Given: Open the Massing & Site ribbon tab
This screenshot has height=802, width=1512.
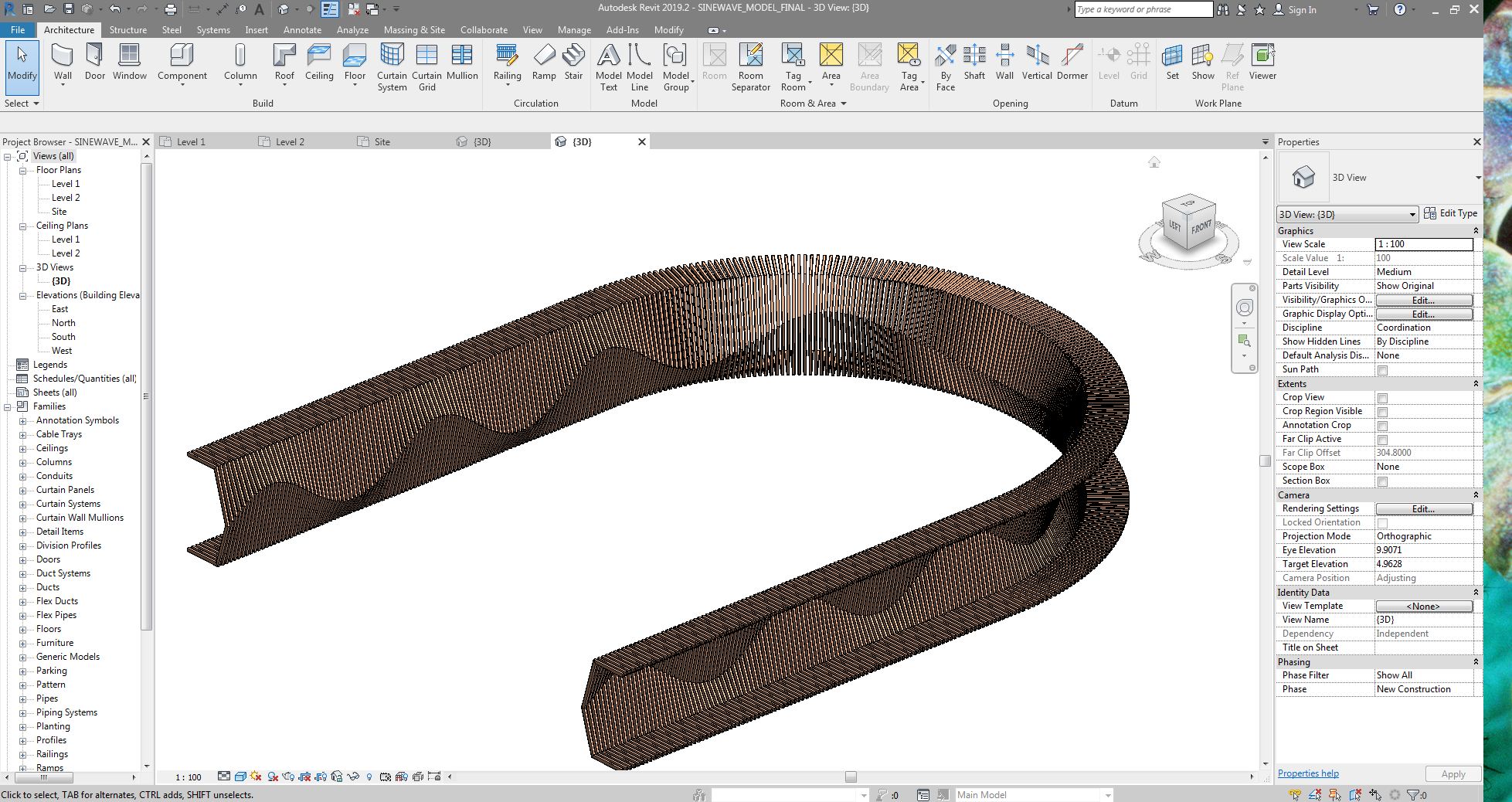Looking at the screenshot, I should click(414, 30).
